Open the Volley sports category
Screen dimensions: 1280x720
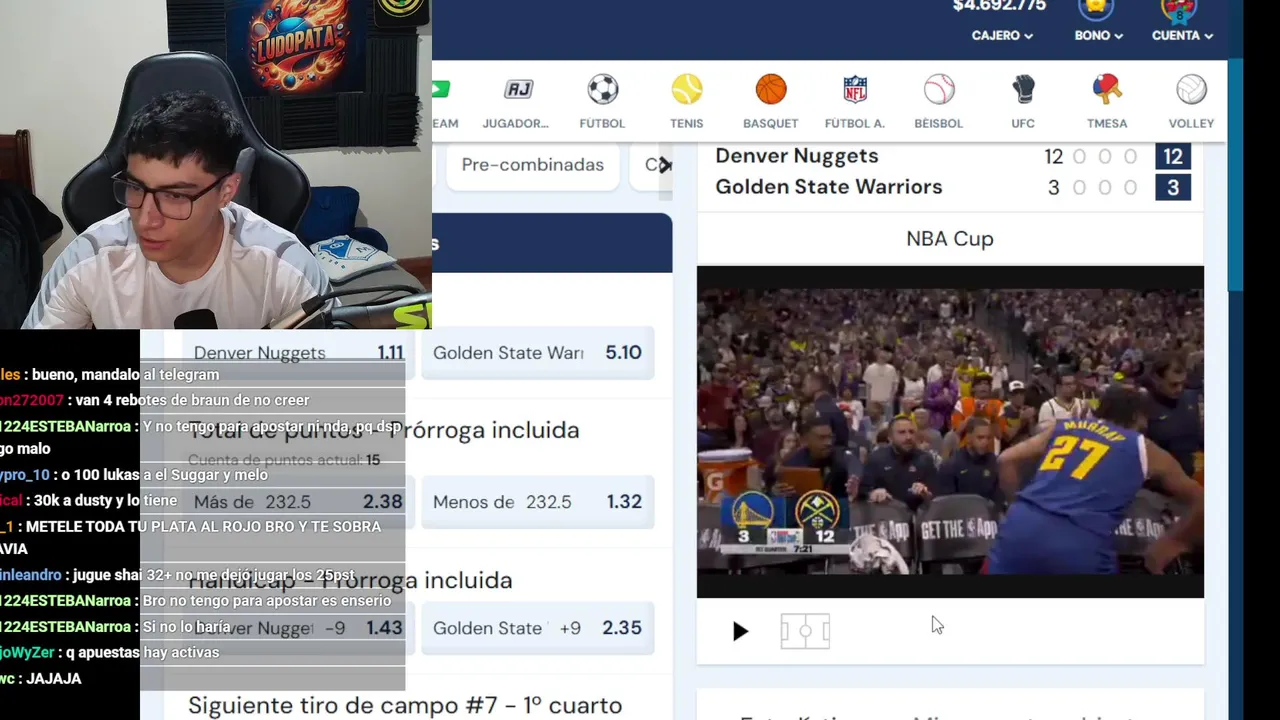click(1191, 101)
